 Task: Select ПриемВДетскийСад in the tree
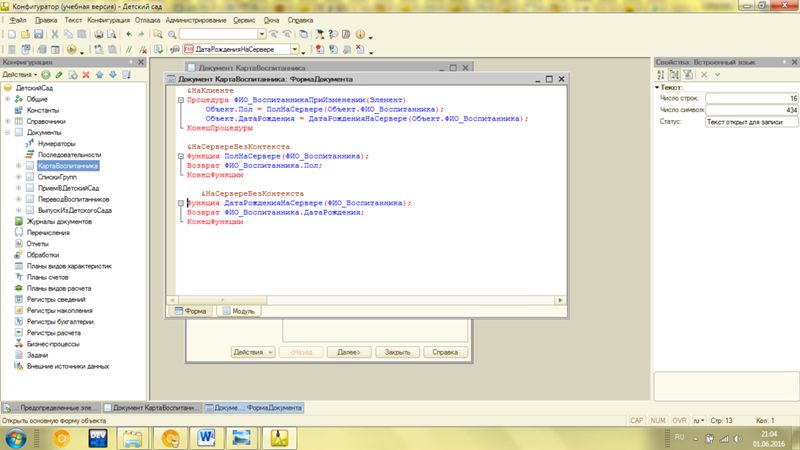point(68,188)
